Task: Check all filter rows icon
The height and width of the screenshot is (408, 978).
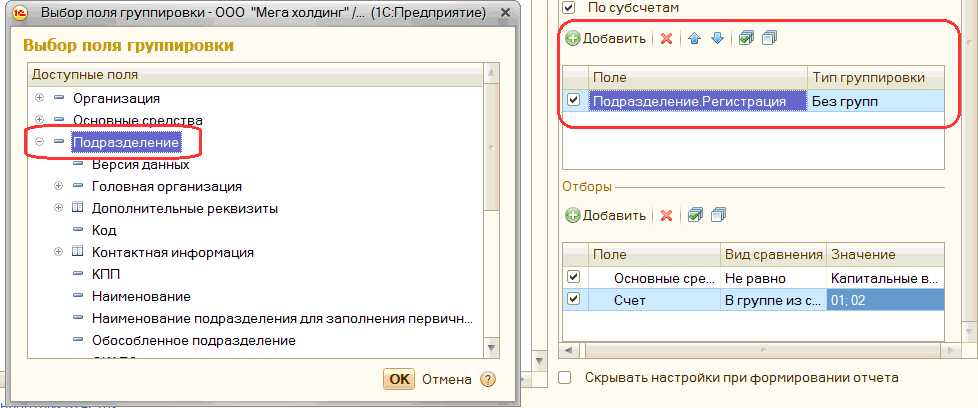Action: 694,216
